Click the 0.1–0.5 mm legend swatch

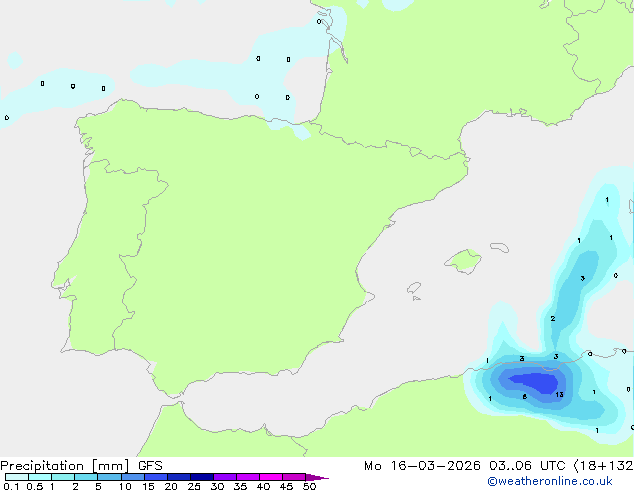click(x=17, y=477)
